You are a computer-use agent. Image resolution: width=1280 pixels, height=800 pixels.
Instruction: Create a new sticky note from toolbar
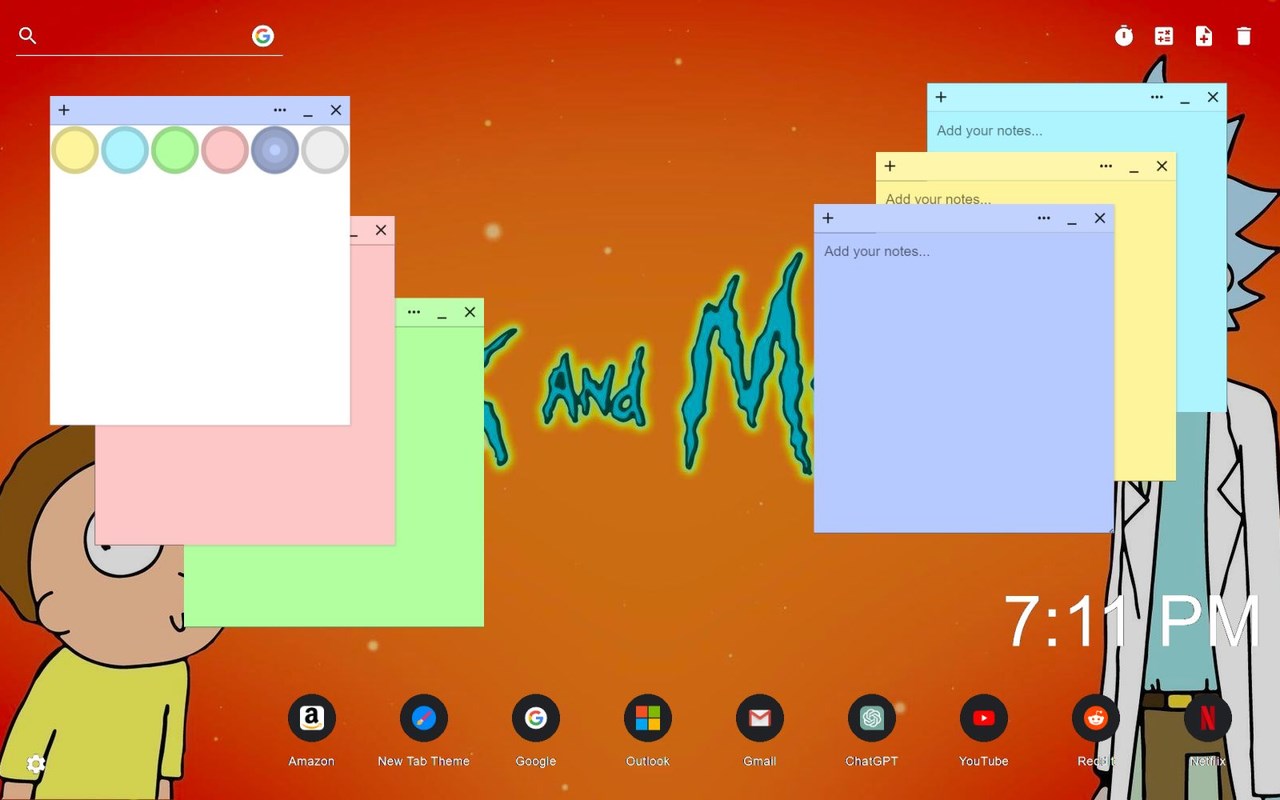[x=1204, y=36]
